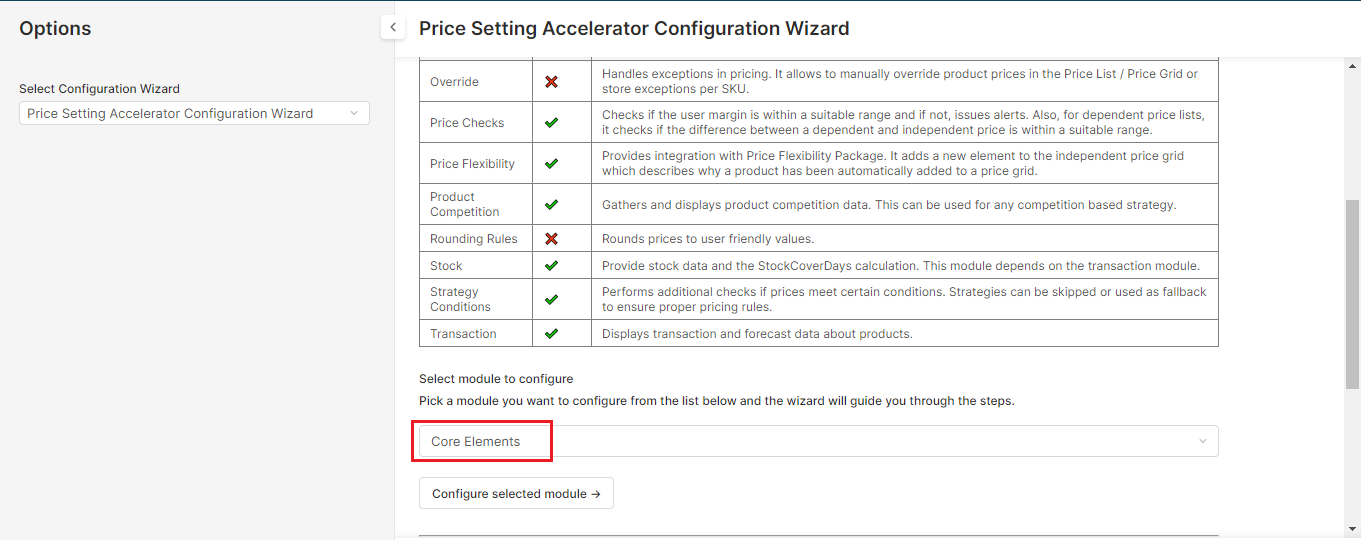Click the Strategy Conditions module name
Screen dimensions: 1361x541
(460, 299)
